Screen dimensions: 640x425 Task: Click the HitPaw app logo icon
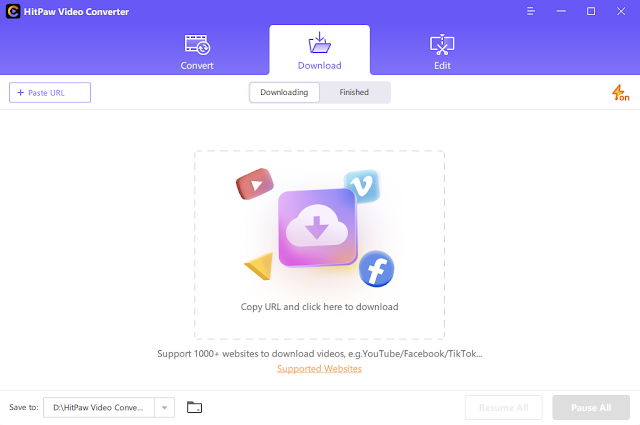tap(13, 11)
